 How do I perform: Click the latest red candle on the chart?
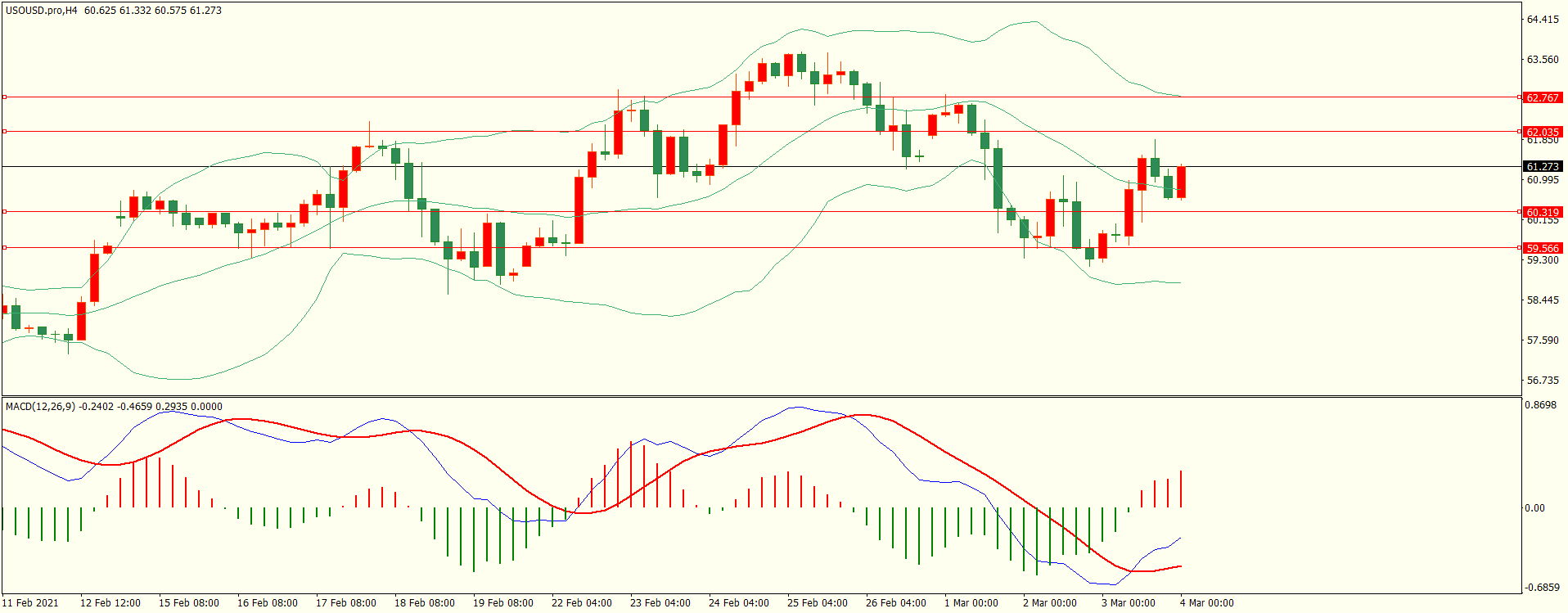(1181, 182)
